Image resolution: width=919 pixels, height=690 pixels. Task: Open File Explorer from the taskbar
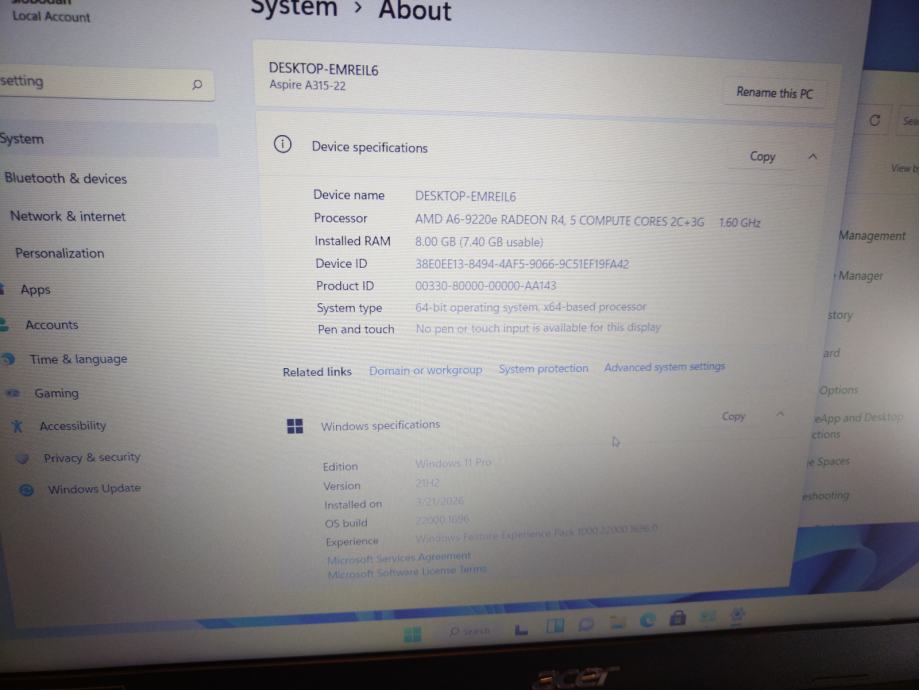click(617, 623)
